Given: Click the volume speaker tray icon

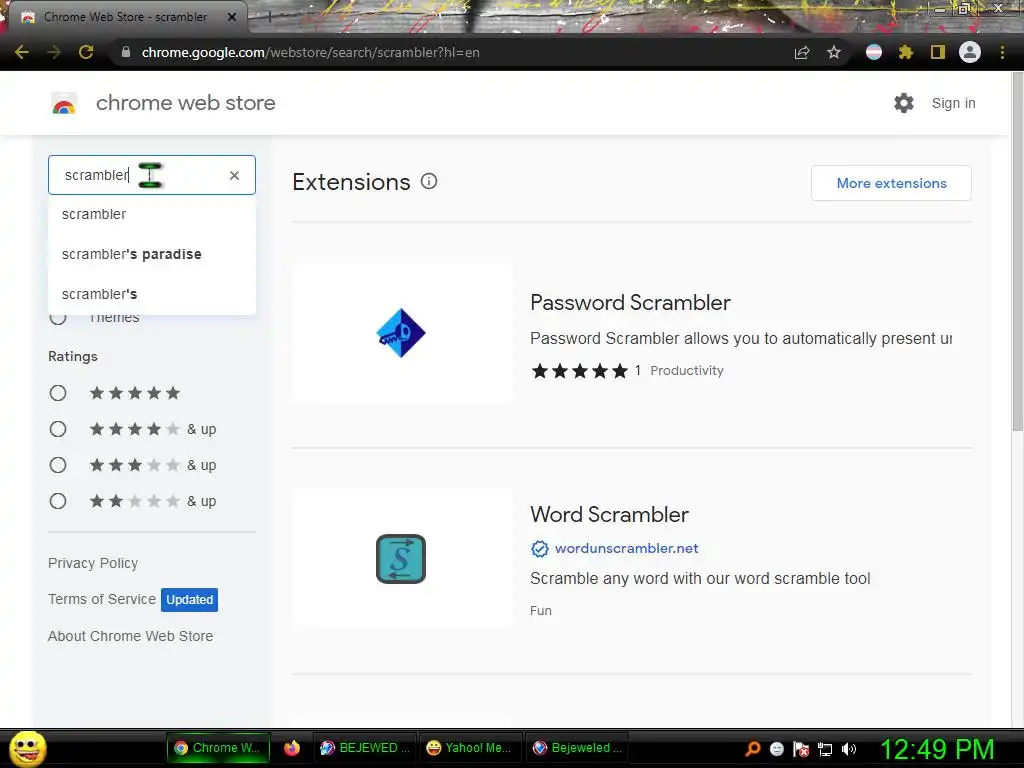Looking at the screenshot, I should tap(849, 749).
